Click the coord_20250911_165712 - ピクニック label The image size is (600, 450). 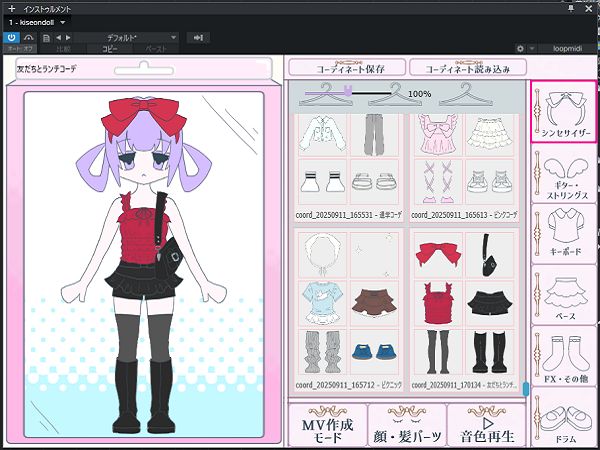(348, 385)
